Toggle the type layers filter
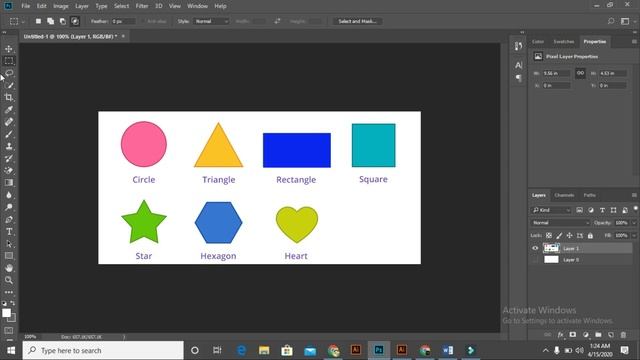Image resolution: width=640 pixels, height=360 pixels. pyautogui.click(x=602, y=210)
